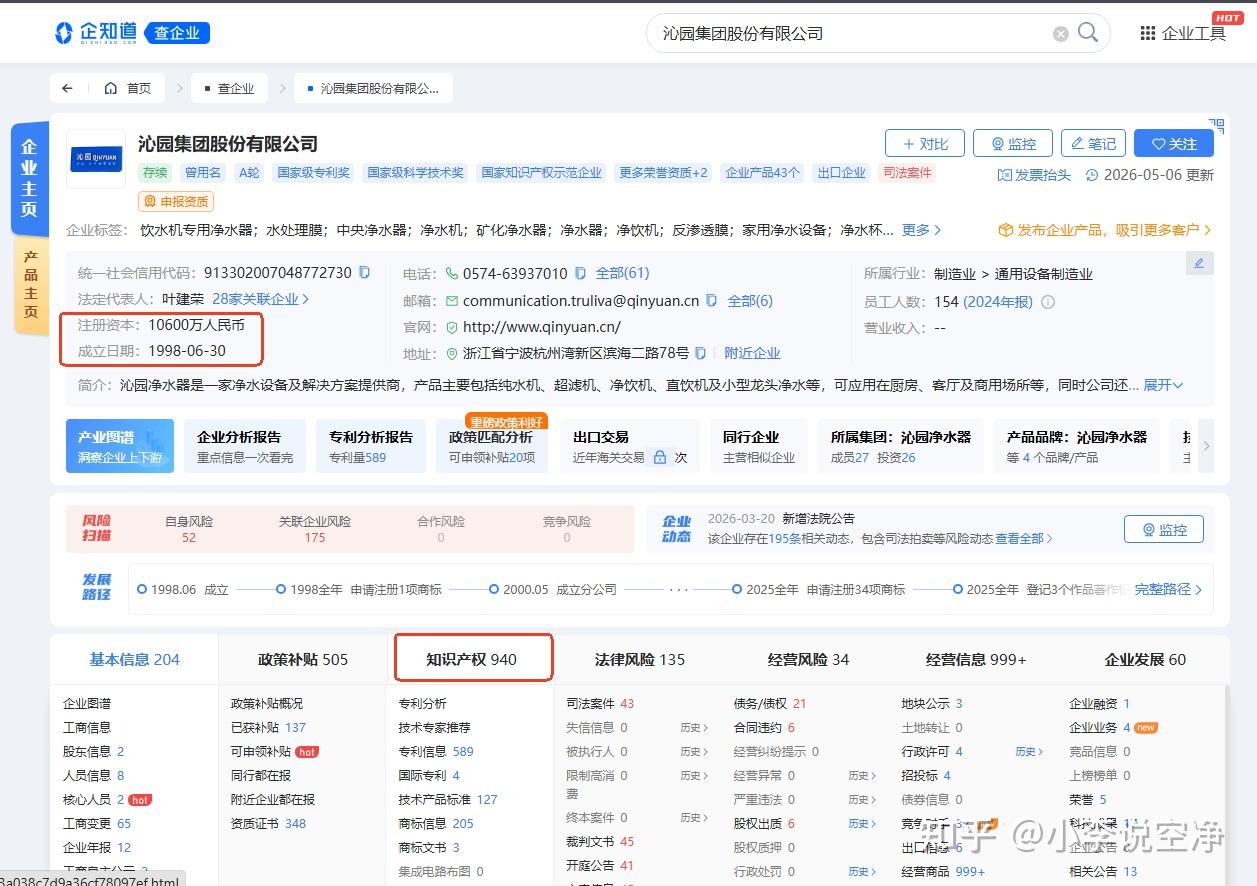Switch to 经营风险 34 tab
The image size is (1257, 886).
click(x=808, y=659)
